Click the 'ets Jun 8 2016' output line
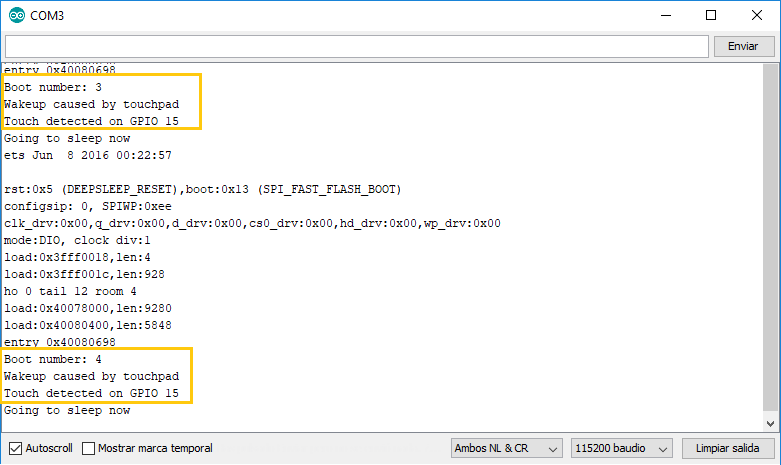 88,155
